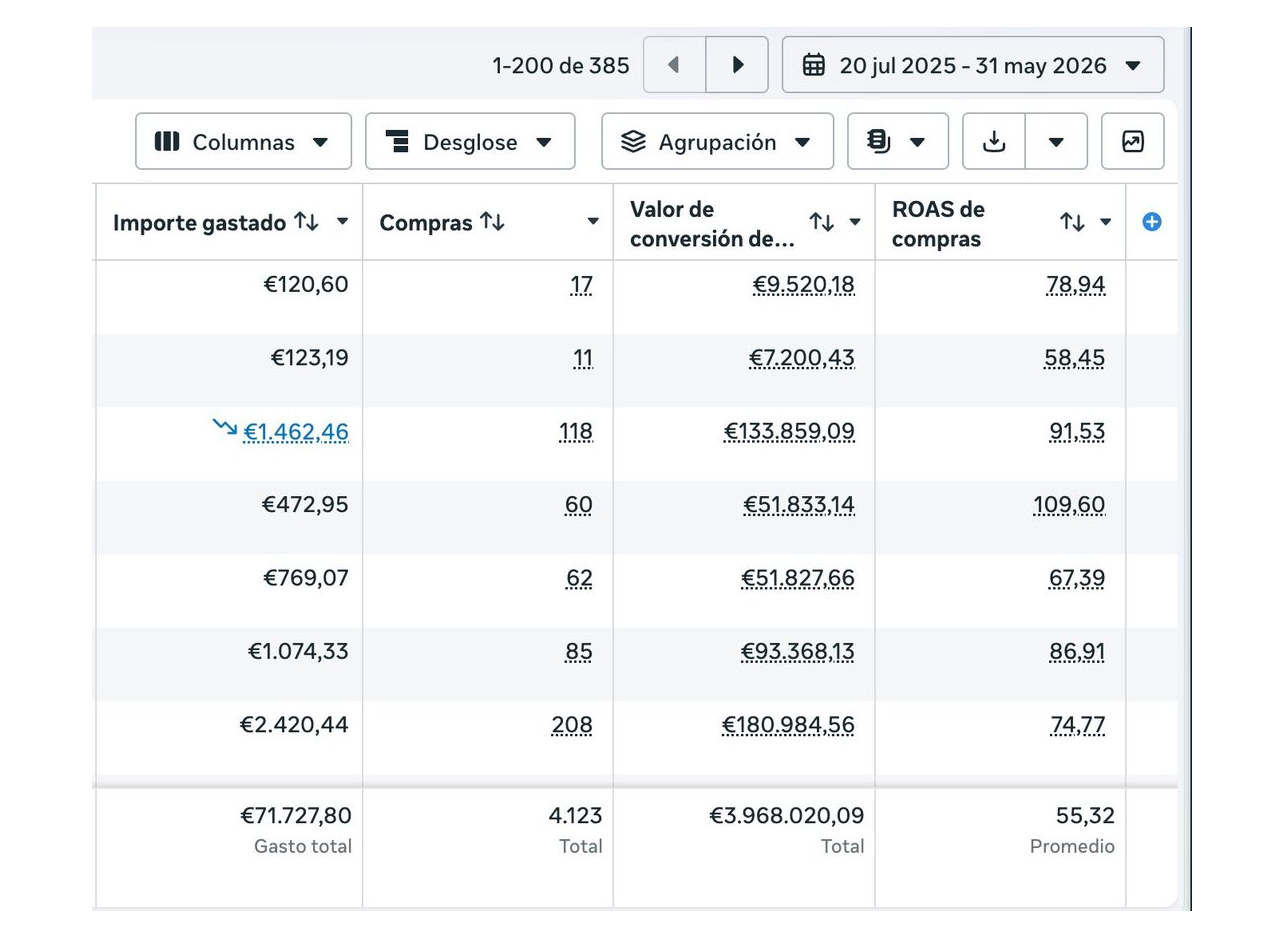Click purchases value 118
1285x938 pixels.
click(x=575, y=432)
